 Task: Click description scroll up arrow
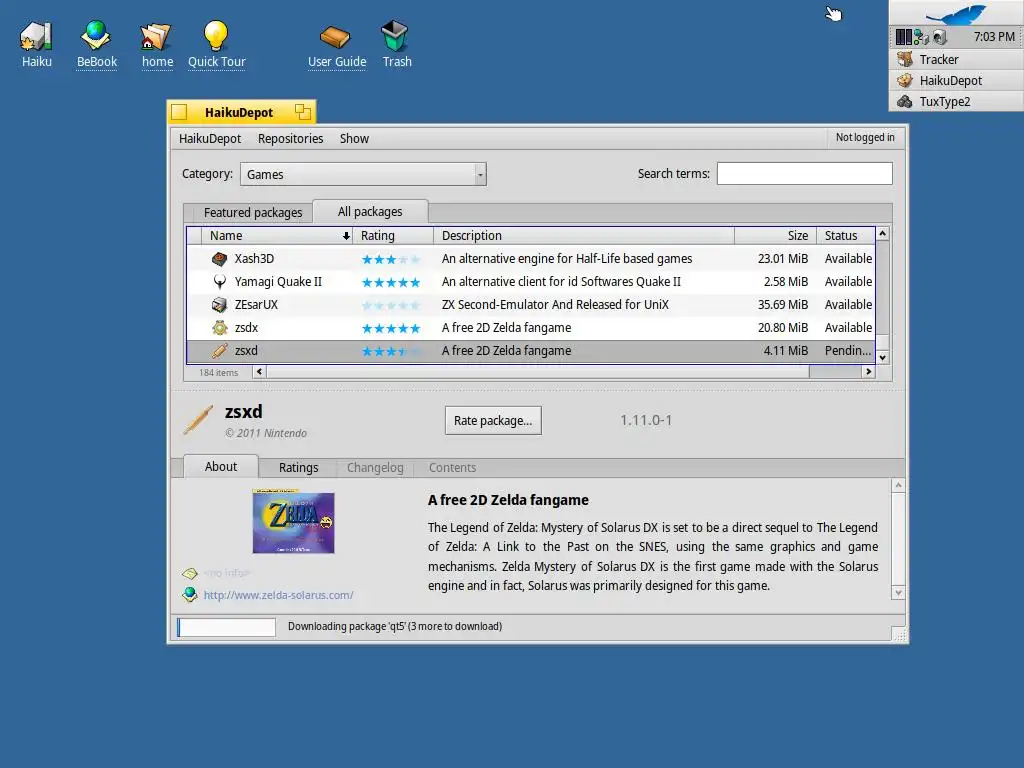(x=899, y=485)
